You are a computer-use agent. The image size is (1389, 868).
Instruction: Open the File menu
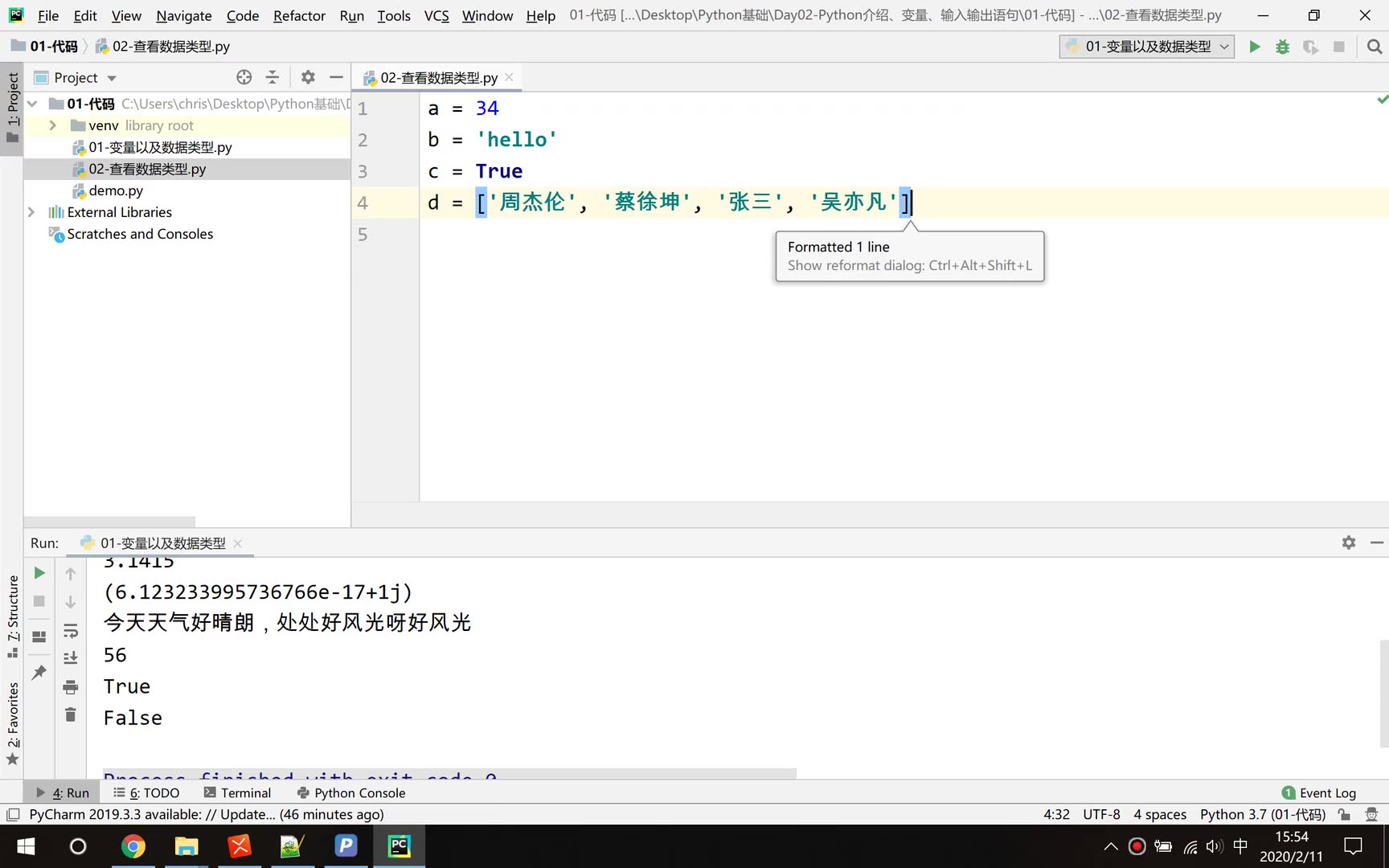48,15
